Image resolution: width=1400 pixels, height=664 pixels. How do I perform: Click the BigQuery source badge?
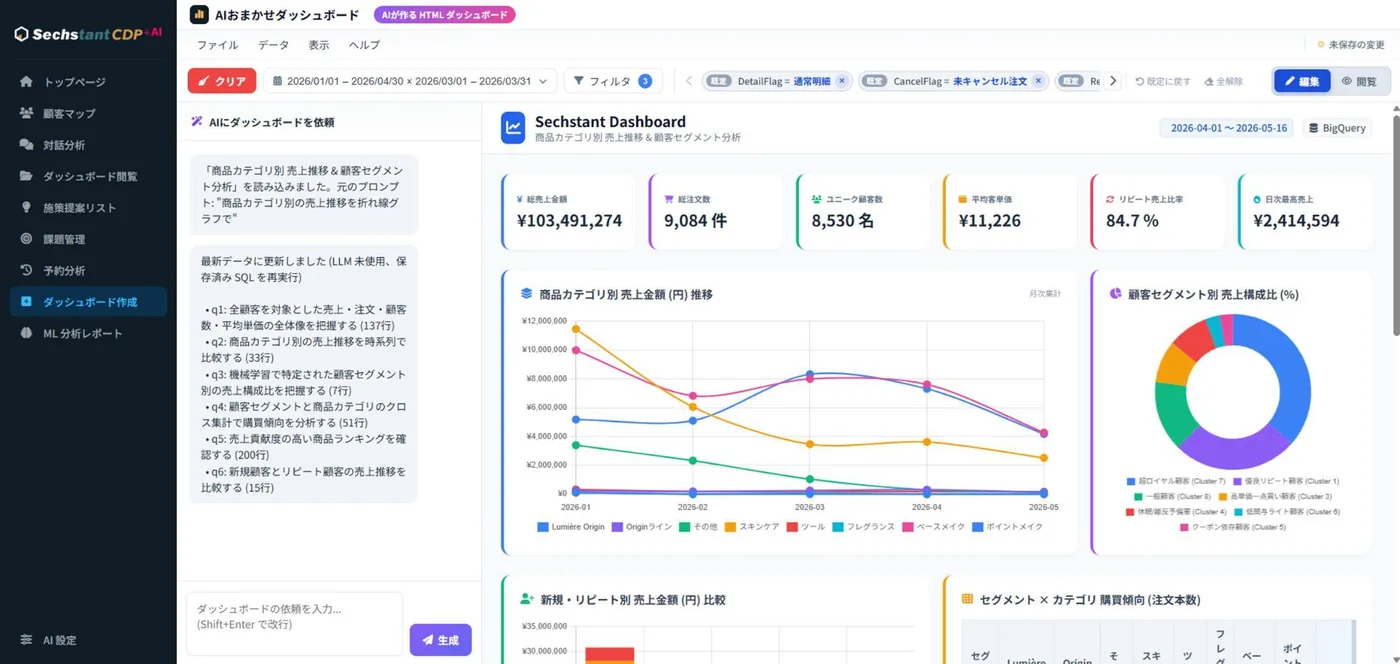(x=1337, y=128)
